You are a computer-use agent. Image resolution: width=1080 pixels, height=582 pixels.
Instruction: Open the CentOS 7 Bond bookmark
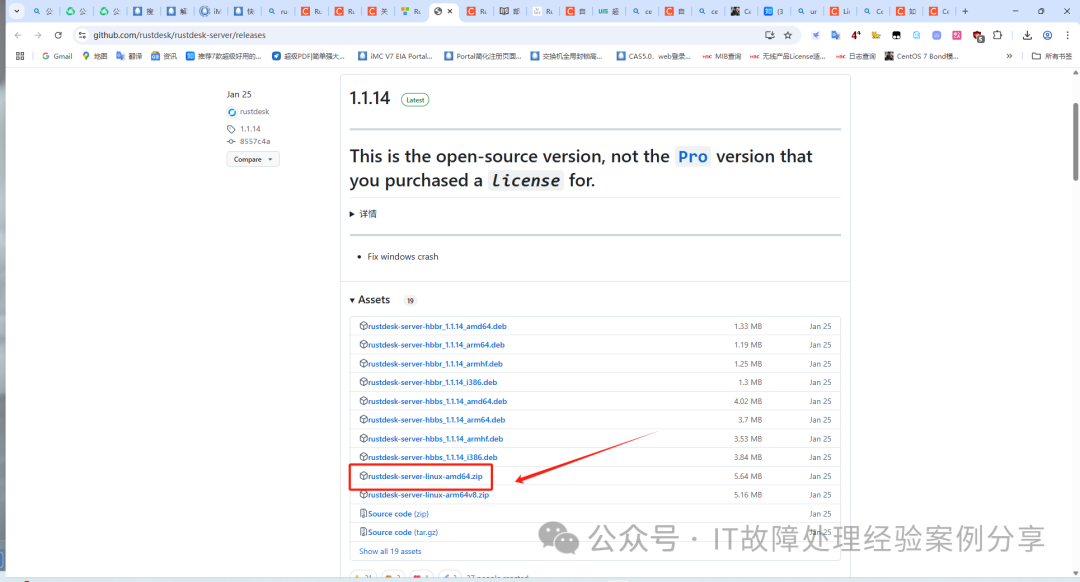click(x=922, y=56)
